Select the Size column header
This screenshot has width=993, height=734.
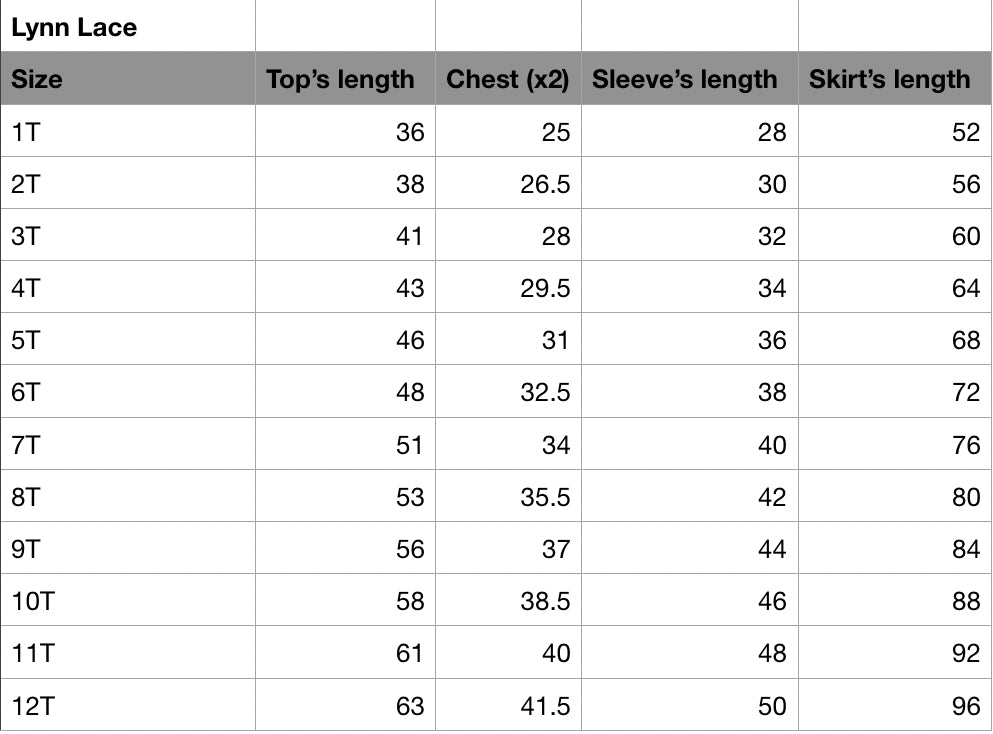(x=37, y=79)
